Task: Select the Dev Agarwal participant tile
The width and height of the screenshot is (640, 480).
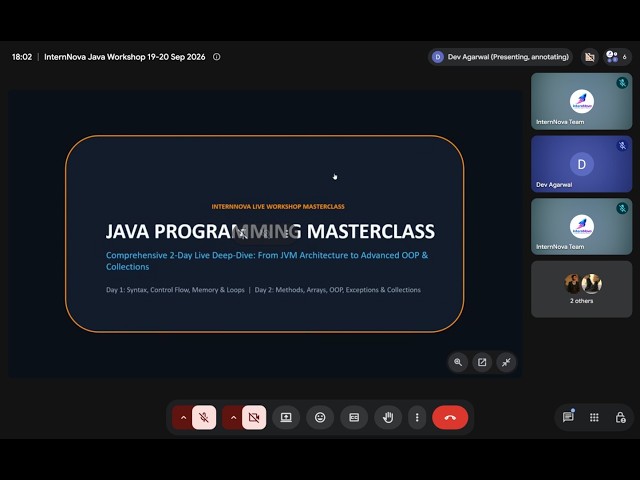Action: click(x=582, y=164)
